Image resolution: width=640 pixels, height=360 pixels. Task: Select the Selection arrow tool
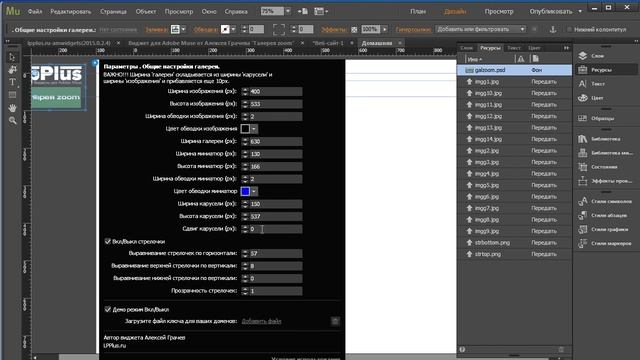tap(12, 57)
